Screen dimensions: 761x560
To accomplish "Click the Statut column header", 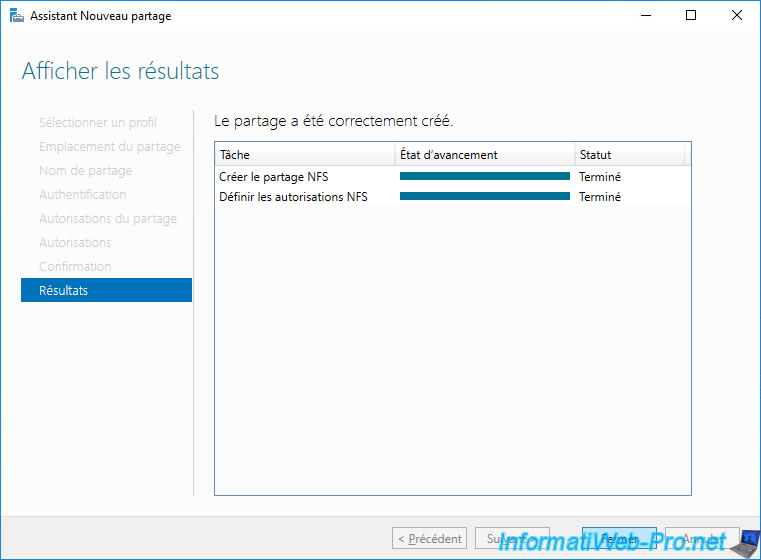I will (628, 155).
